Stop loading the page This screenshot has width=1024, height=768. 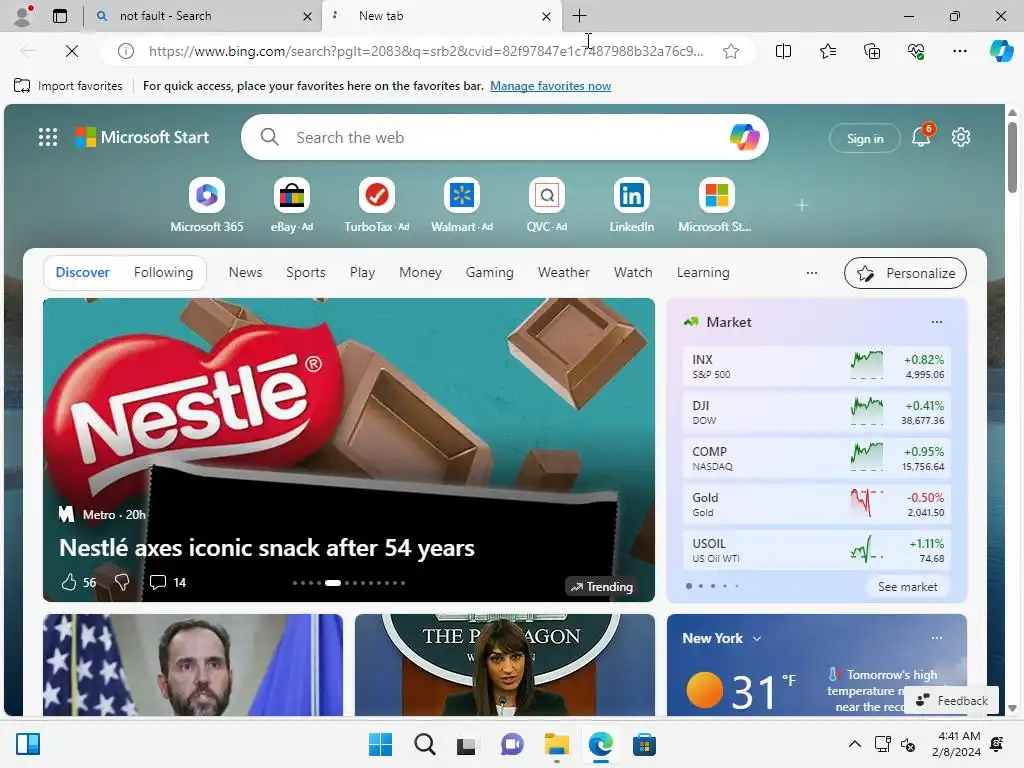[72, 51]
